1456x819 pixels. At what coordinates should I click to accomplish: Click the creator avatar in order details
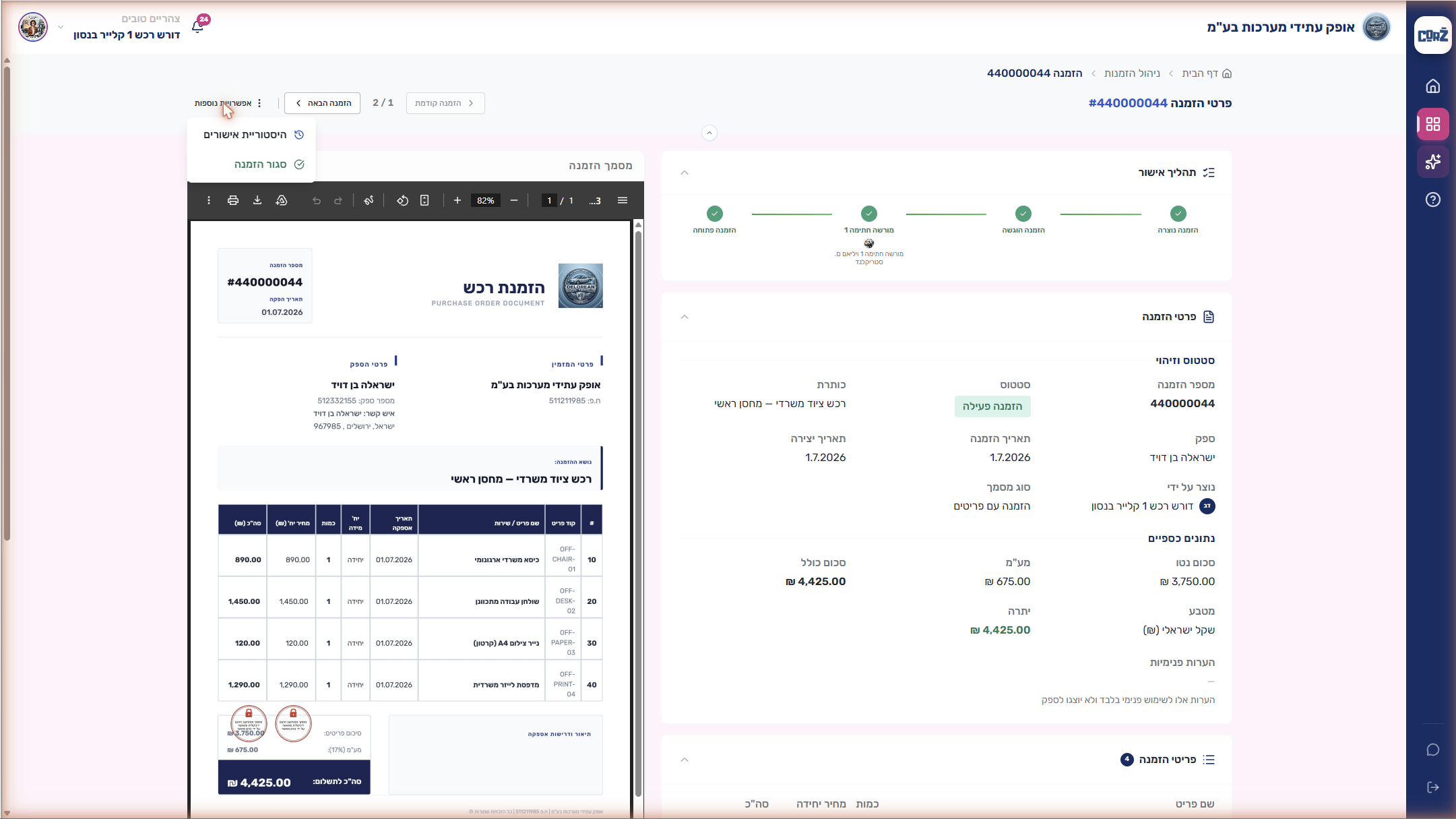tap(1207, 506)
